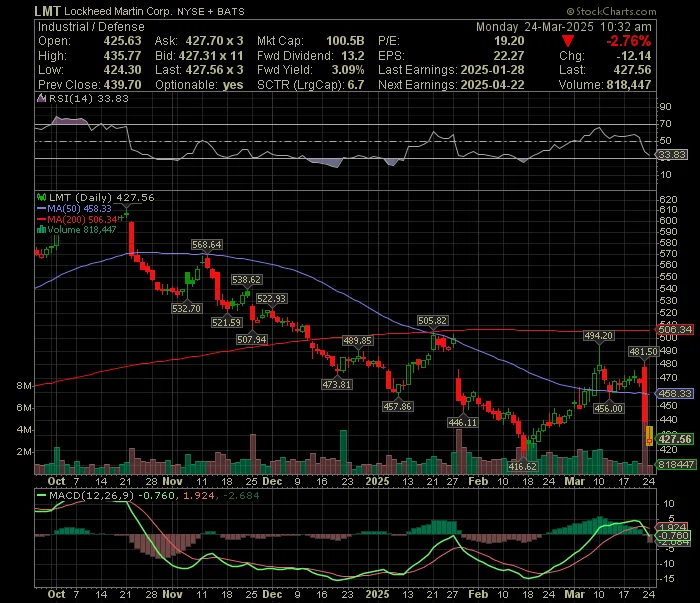Click the last price axis tag 427.56
700x603 pixels.
pyautogui.click(x=675, y=439)
